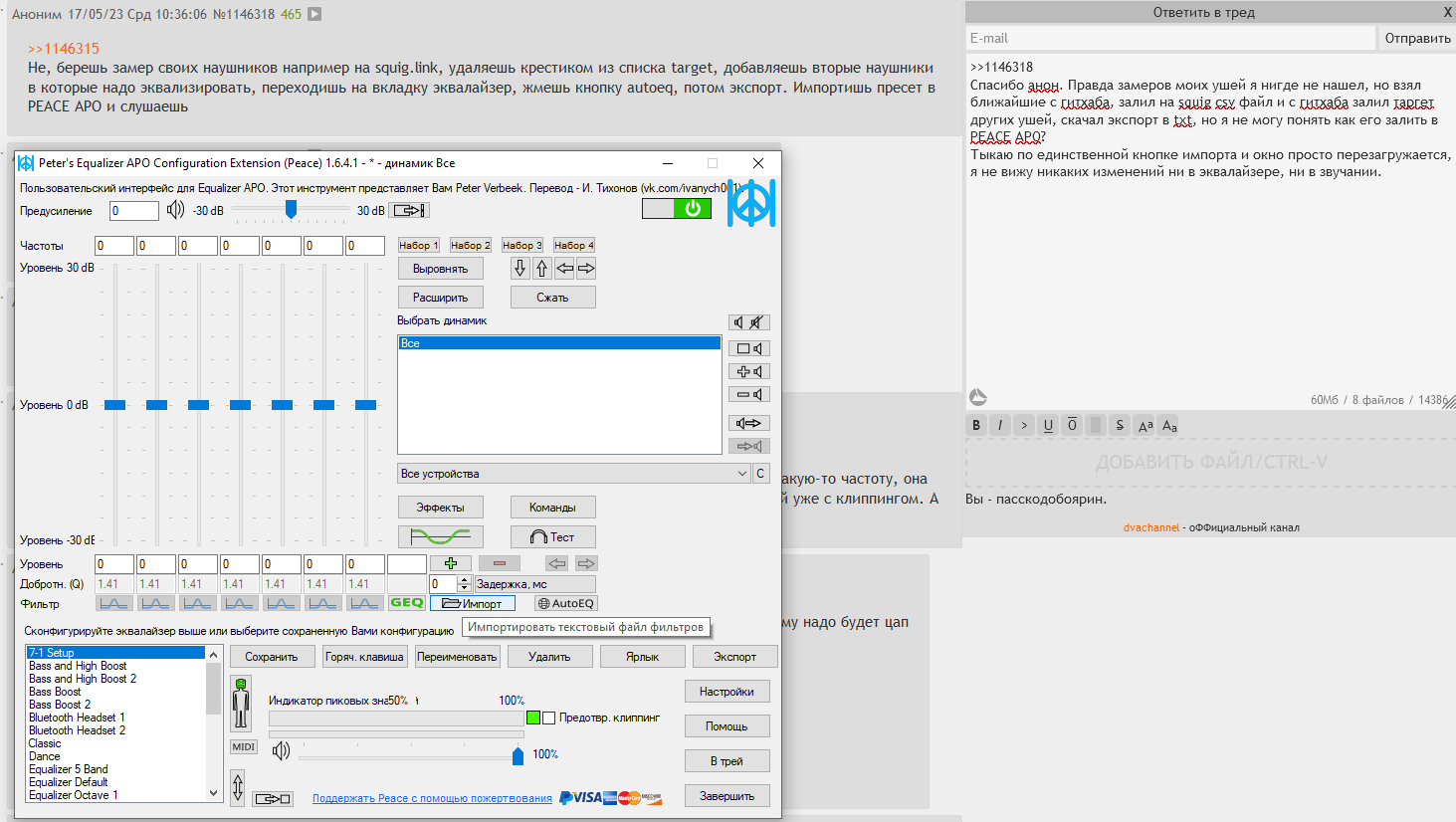
Task: Shift frequencies left with the left arrow
Action: coord(564,268)
